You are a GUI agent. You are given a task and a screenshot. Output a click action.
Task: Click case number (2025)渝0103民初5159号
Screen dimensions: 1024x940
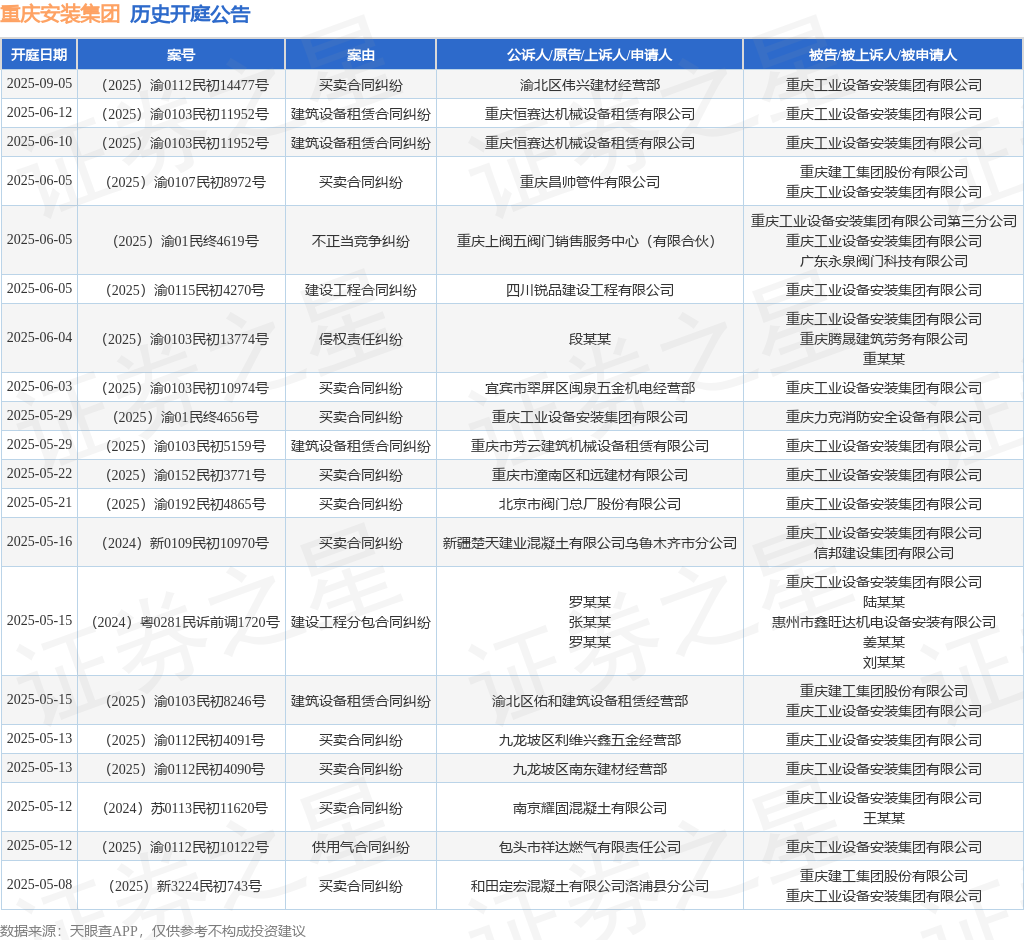point(185,446)
